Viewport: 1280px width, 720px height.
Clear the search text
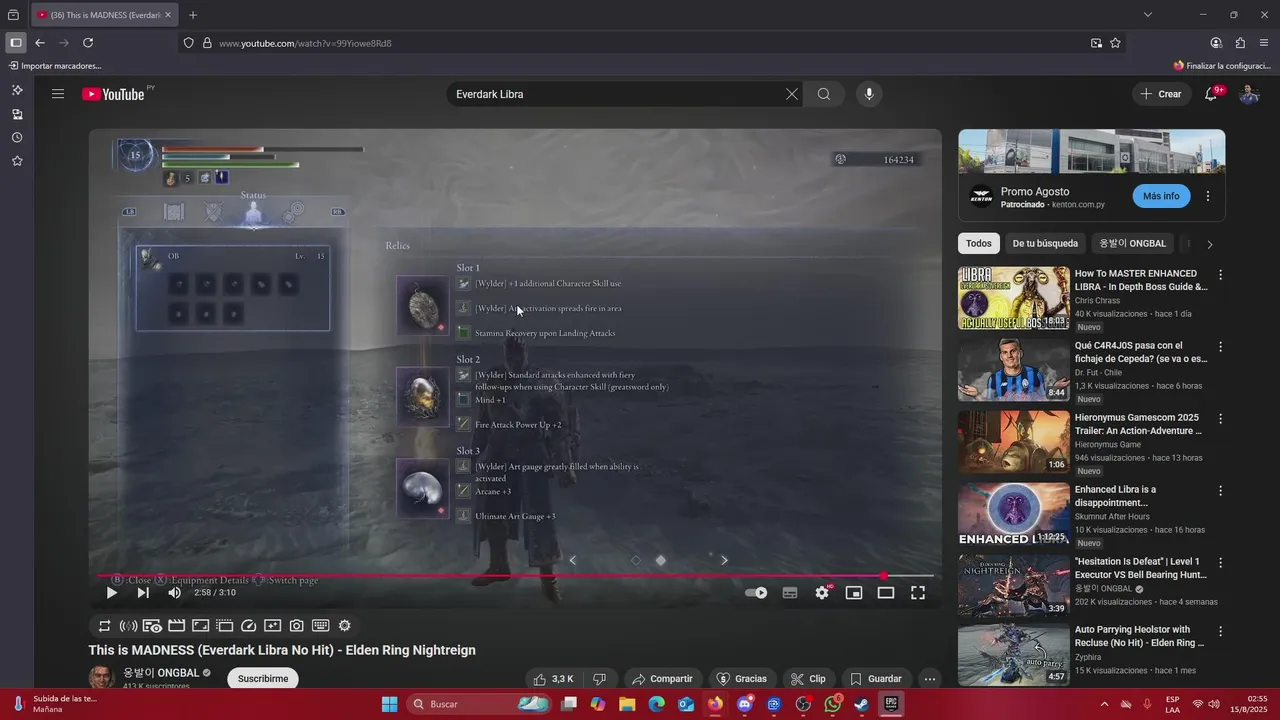(x=792, y=94)
